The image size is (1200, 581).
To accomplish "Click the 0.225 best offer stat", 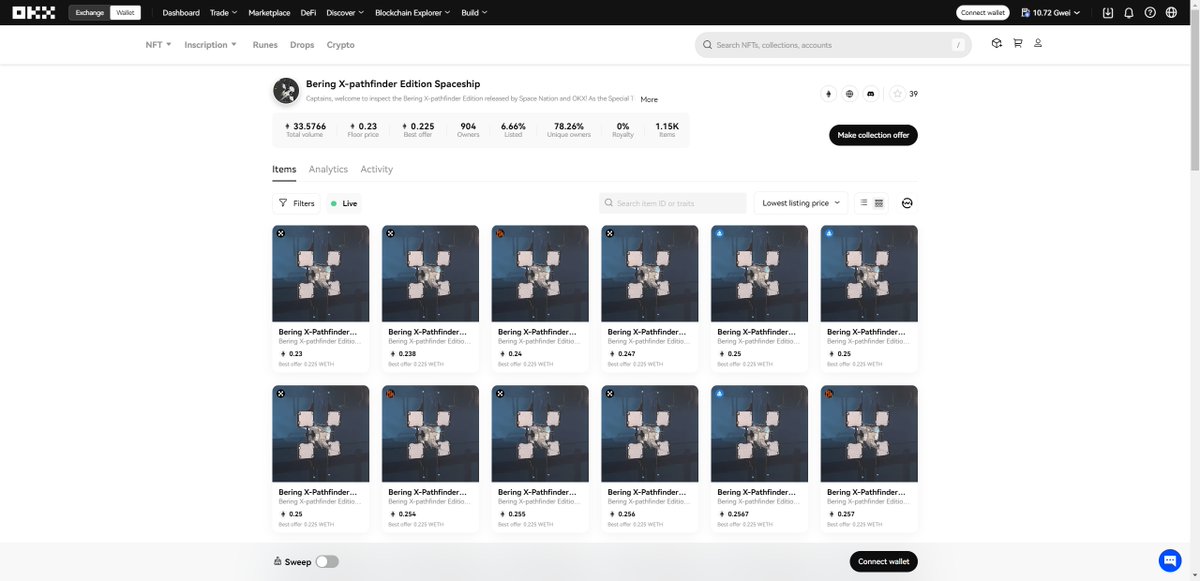I will (418, 130).
